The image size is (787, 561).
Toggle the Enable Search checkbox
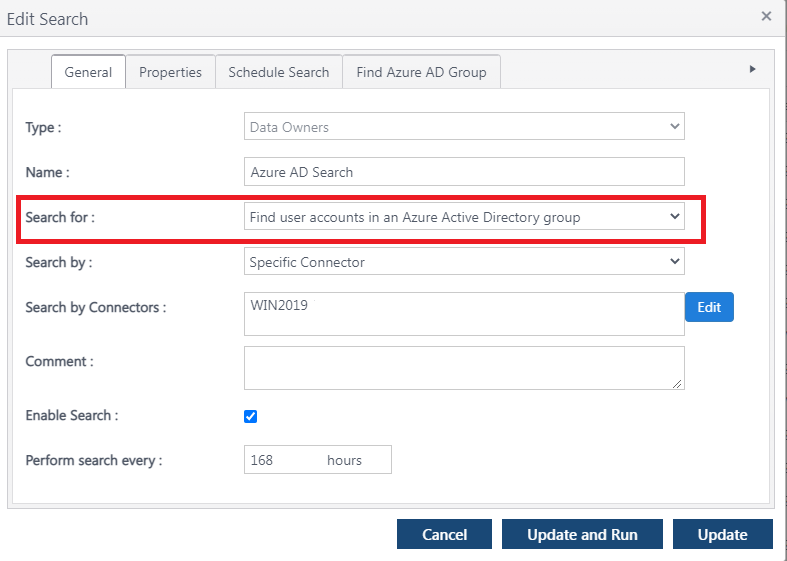(251, 416)
